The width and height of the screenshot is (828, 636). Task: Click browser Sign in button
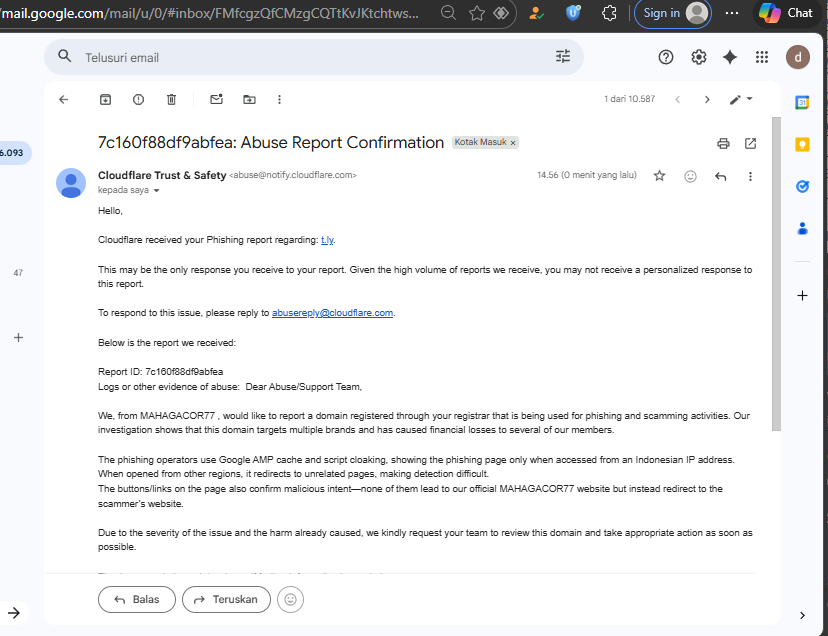[x=672, y=13]
